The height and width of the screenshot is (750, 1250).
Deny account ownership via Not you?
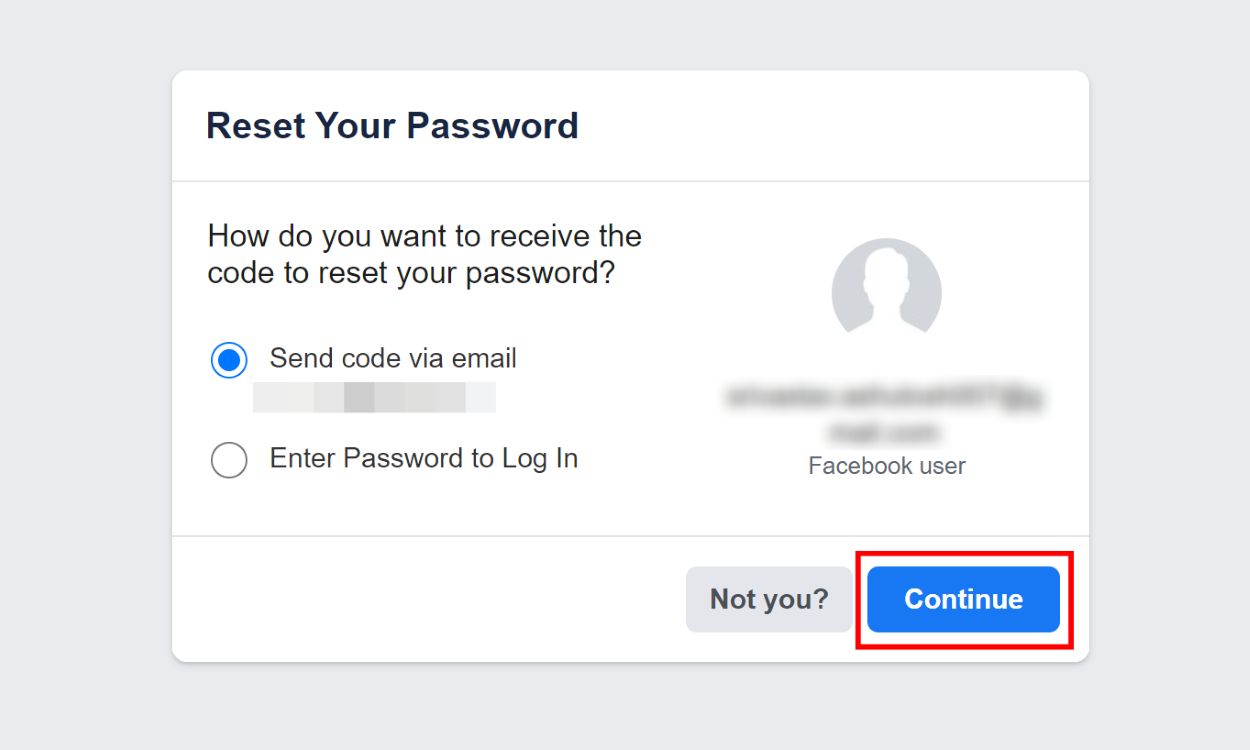pyautogui.click(x=769, y=599)
